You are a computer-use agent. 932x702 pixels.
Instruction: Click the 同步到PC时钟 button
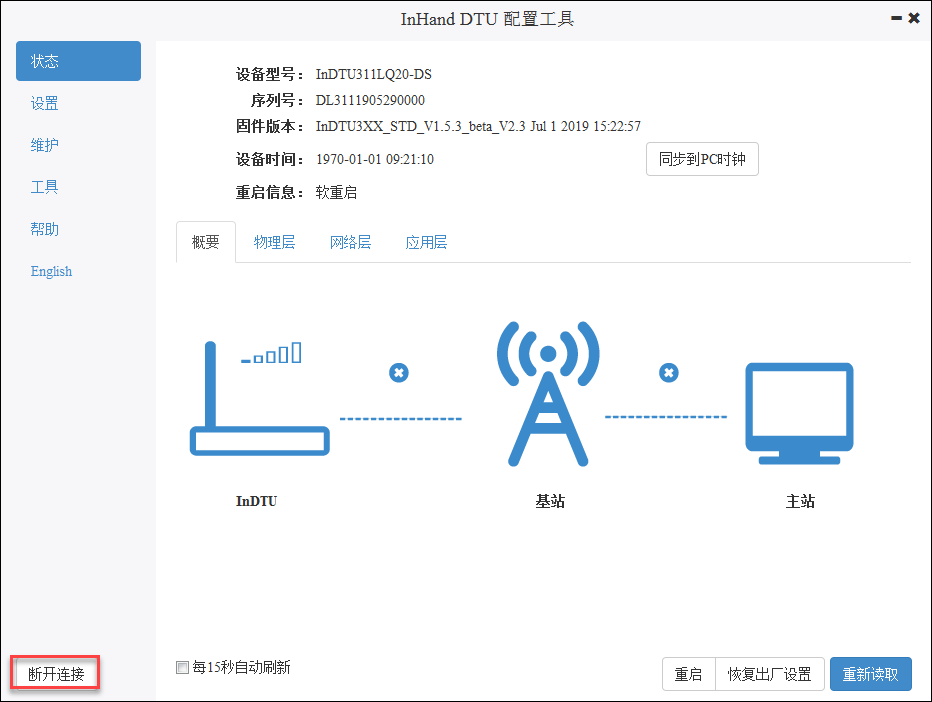pyautogui.click(x=702, y=159)
